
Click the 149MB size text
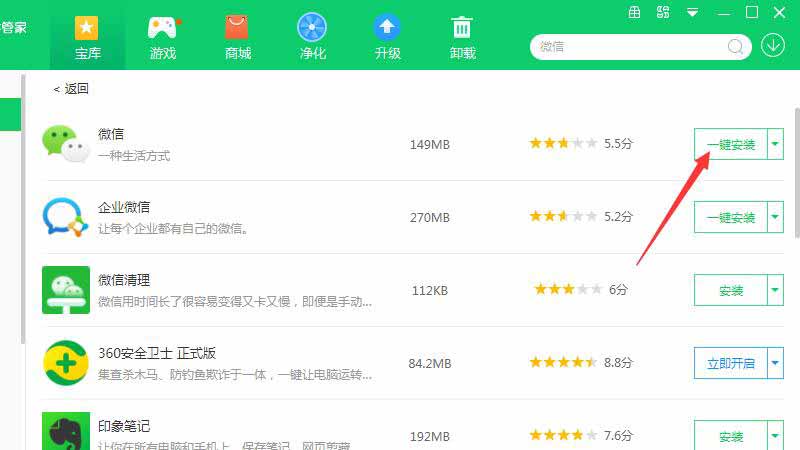pos(430,144)
